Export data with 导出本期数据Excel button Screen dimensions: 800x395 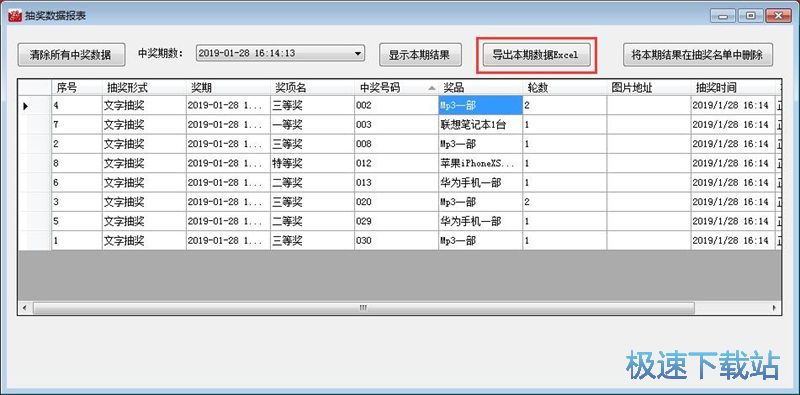click(536, 55)
